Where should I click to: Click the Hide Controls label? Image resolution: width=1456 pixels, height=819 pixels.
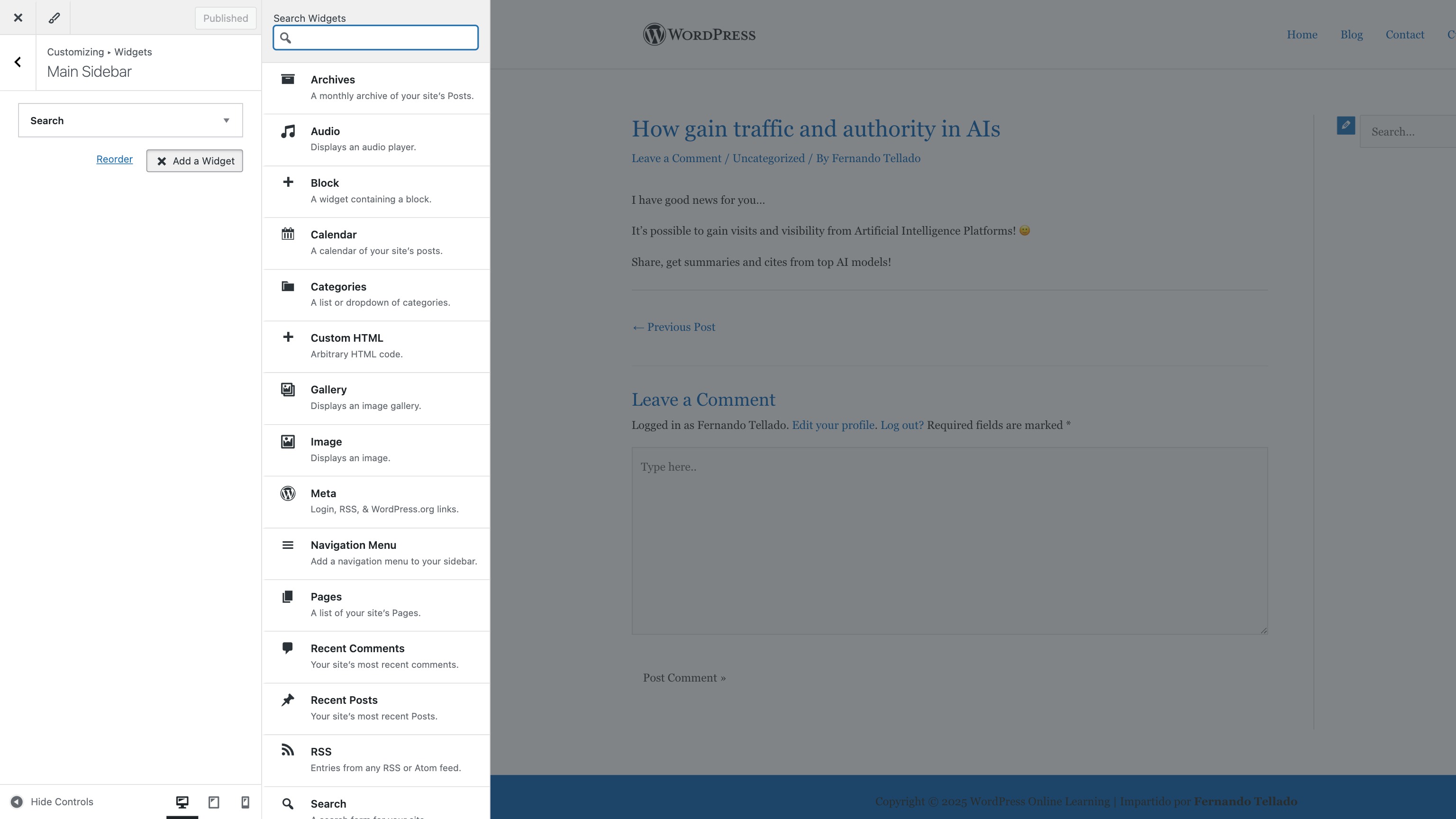62,801
